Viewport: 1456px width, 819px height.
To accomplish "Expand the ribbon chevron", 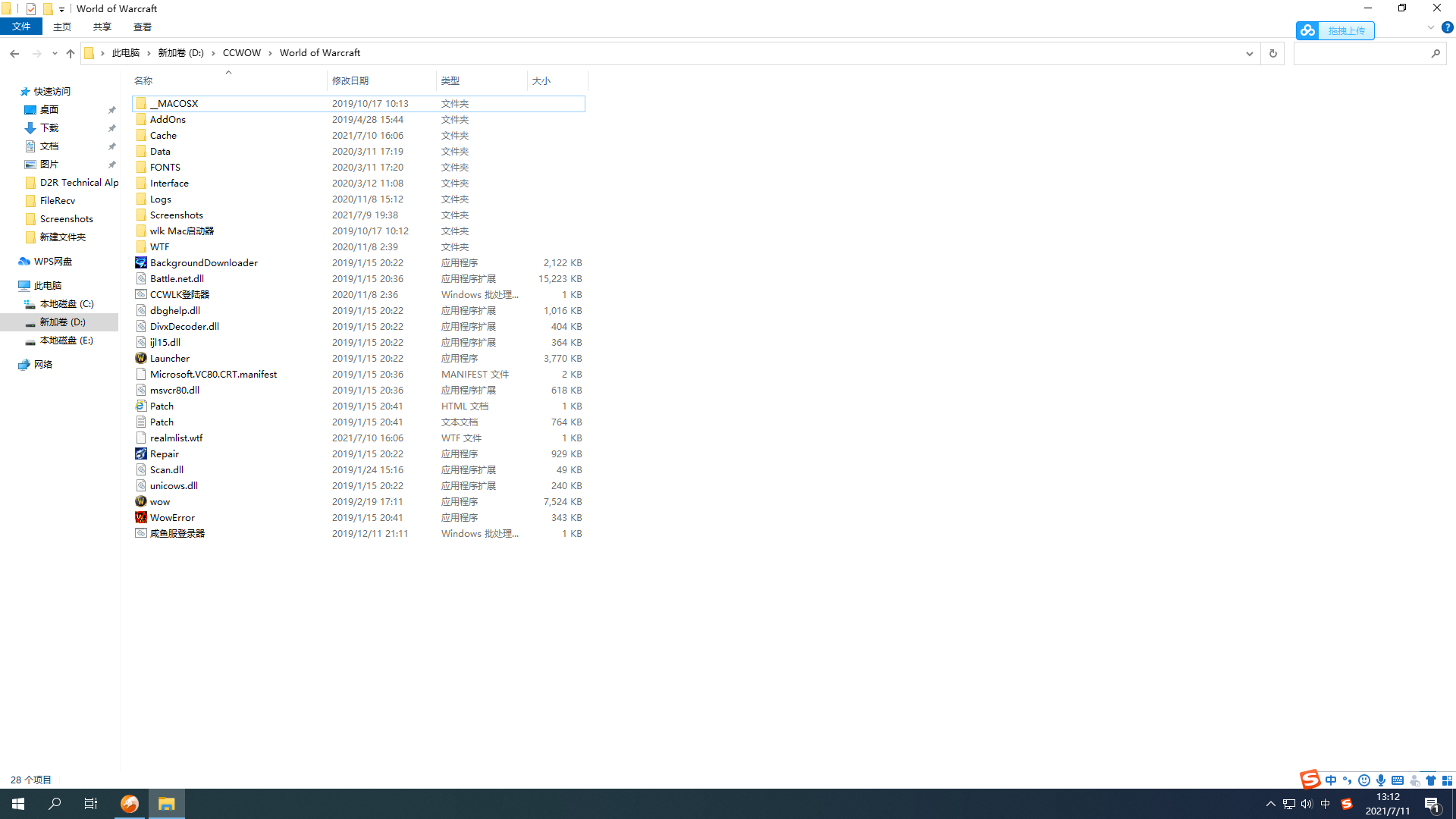I will (x=1430, y=27).
